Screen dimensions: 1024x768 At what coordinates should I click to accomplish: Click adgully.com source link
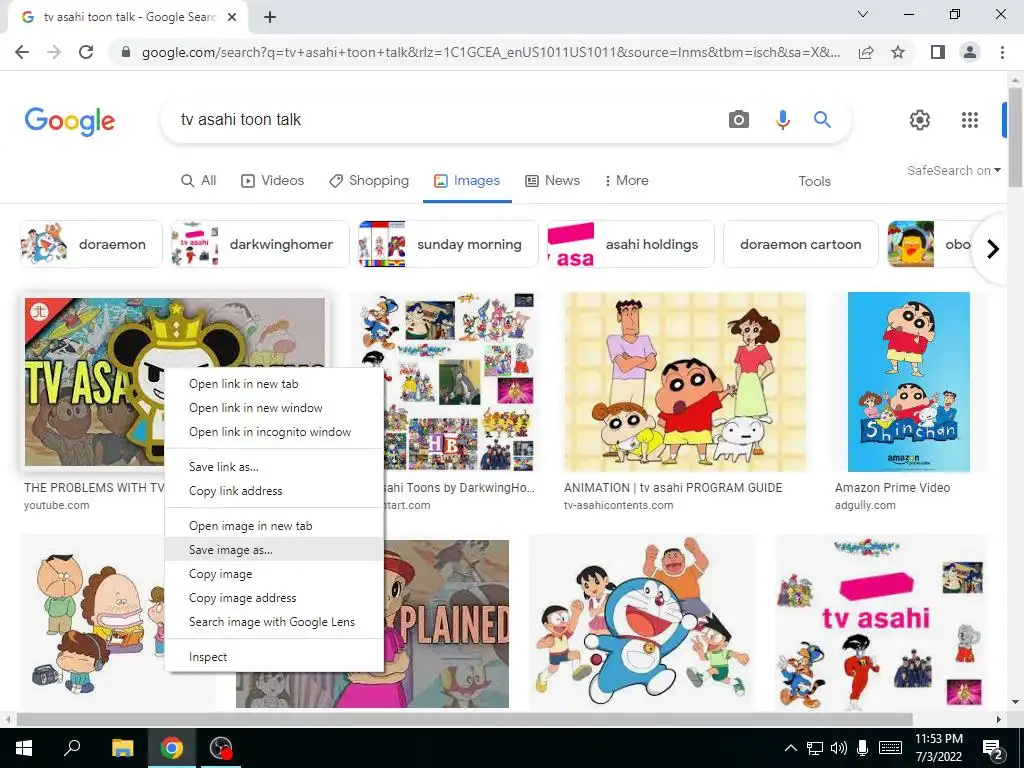tap(865, 505)
